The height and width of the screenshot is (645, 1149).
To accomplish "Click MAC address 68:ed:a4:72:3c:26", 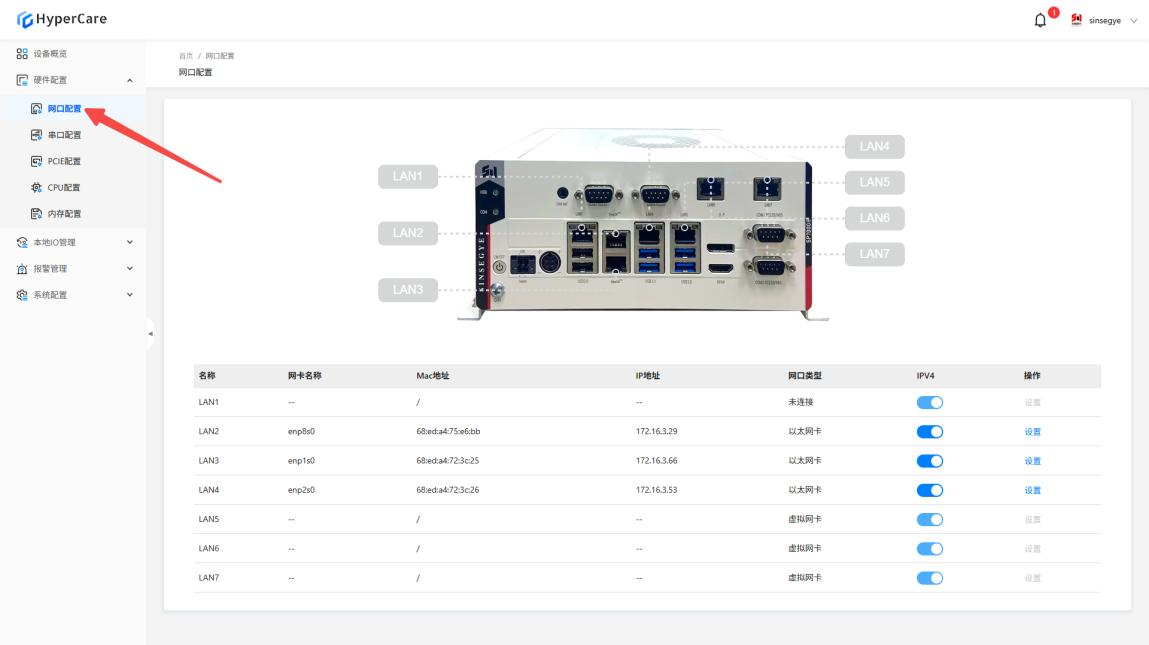I will (x=448, y=490).
